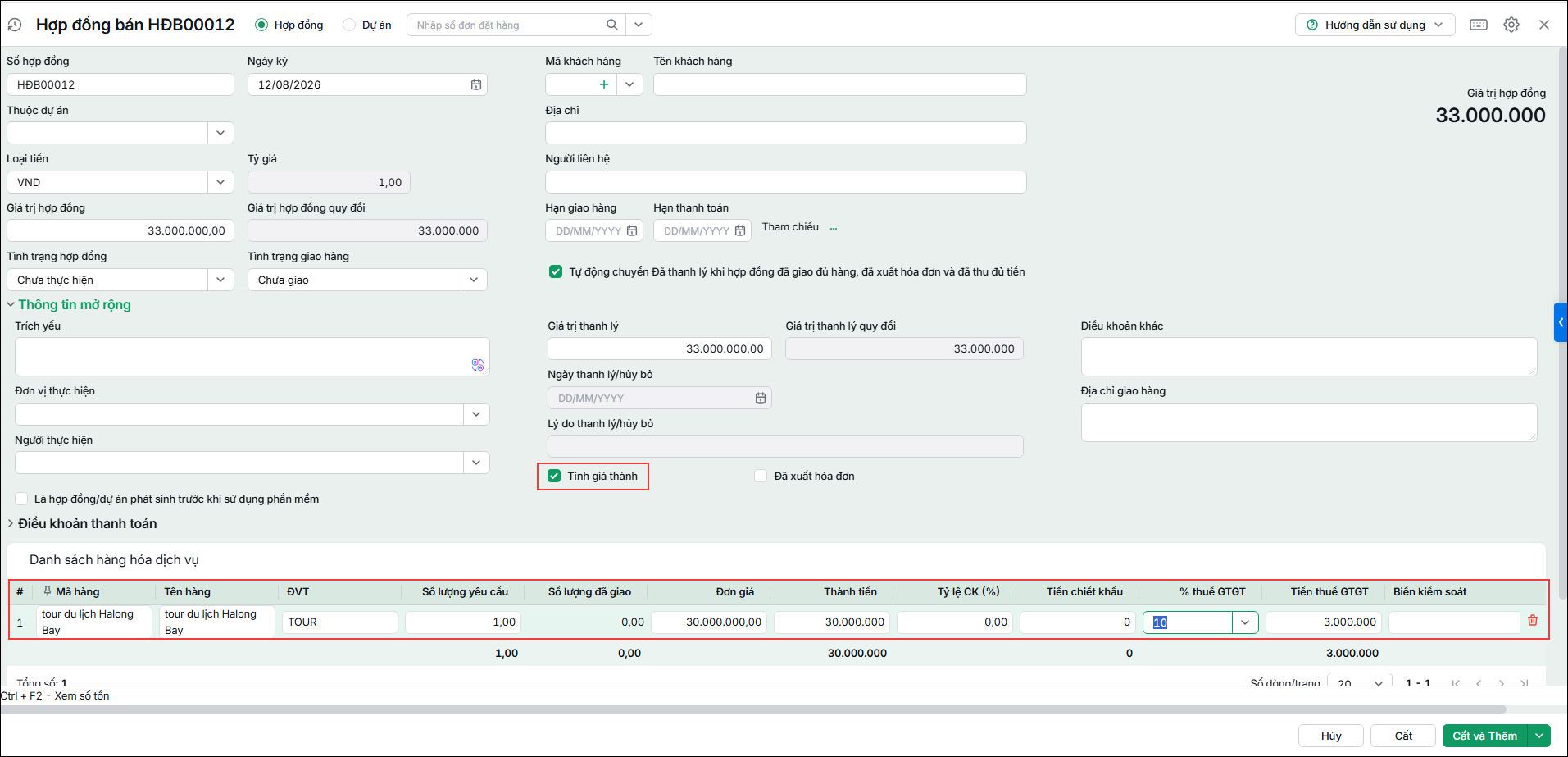Open calendar for Hạn giao hàng

[632, 231]
